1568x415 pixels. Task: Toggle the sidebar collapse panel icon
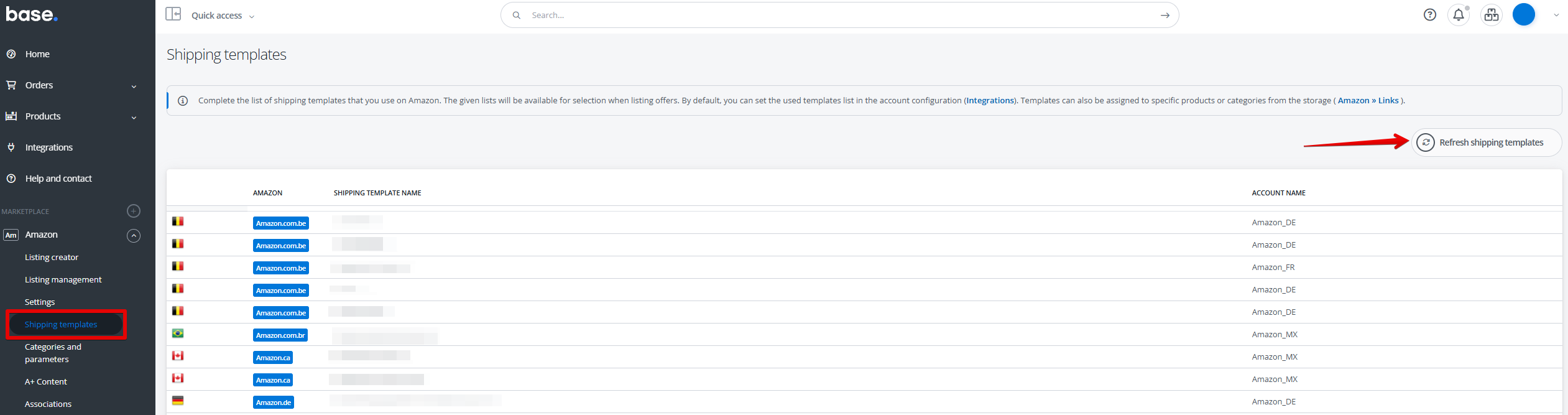[x=173, y=14]
